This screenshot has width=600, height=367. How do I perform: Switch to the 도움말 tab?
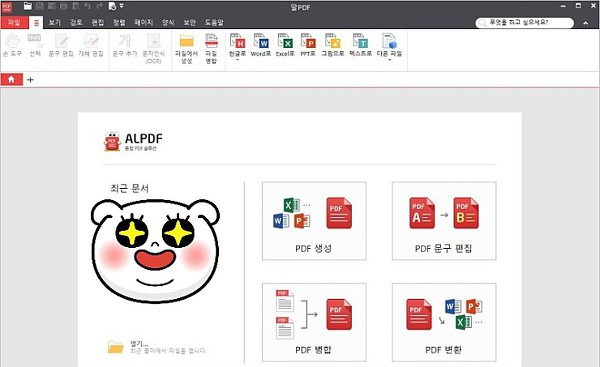tap(214, 22)
